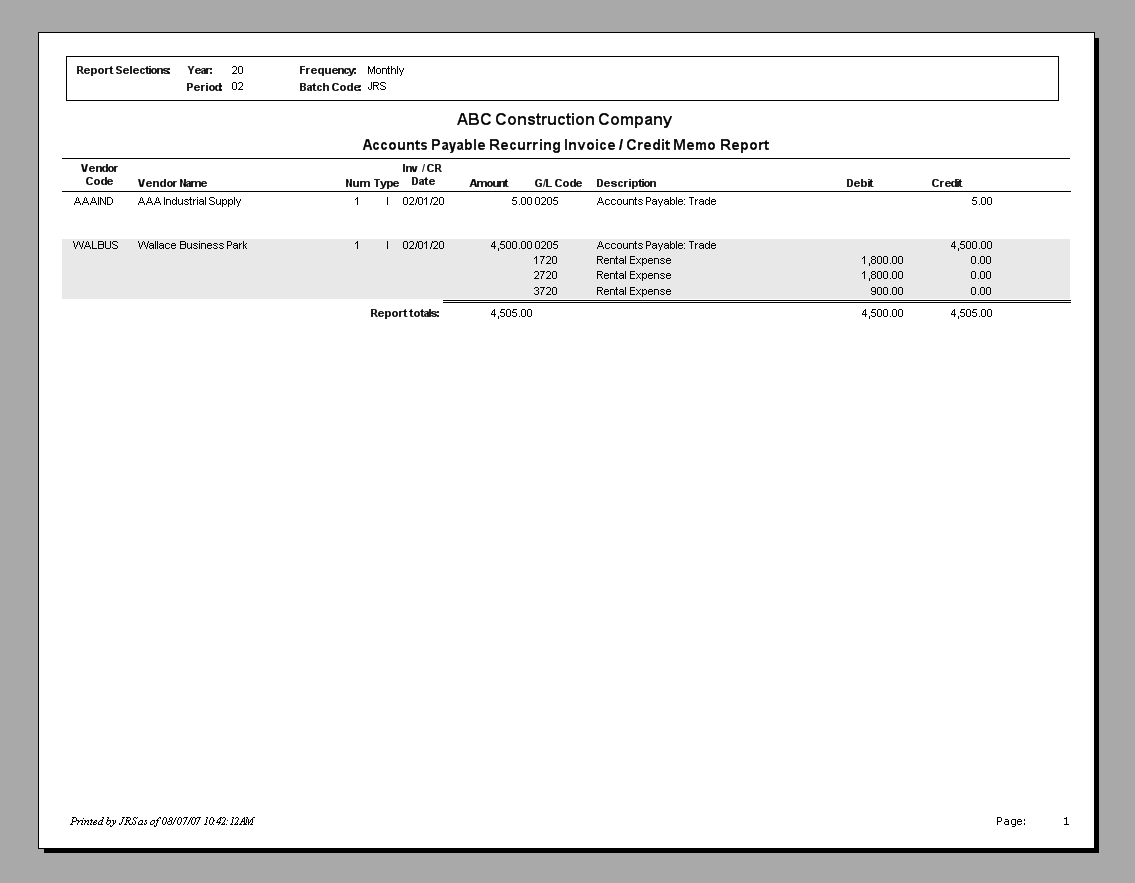Viewport: 1135px width, 883px height.
Task: Click Rental Expense description for code 3720
Action: [x=634, y=291]
